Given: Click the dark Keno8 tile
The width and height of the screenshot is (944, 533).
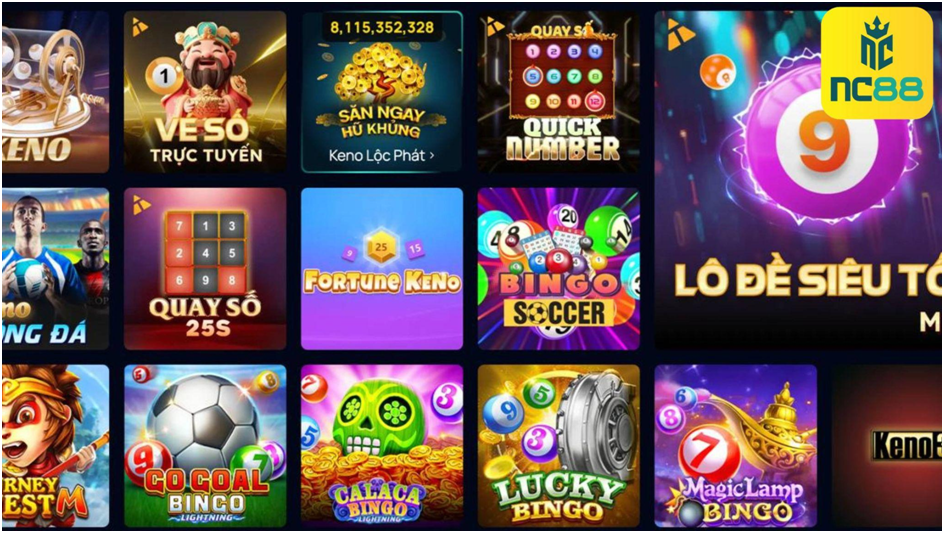Looking at the screenshot, I should pyautogui.click(x=887, y=446).
